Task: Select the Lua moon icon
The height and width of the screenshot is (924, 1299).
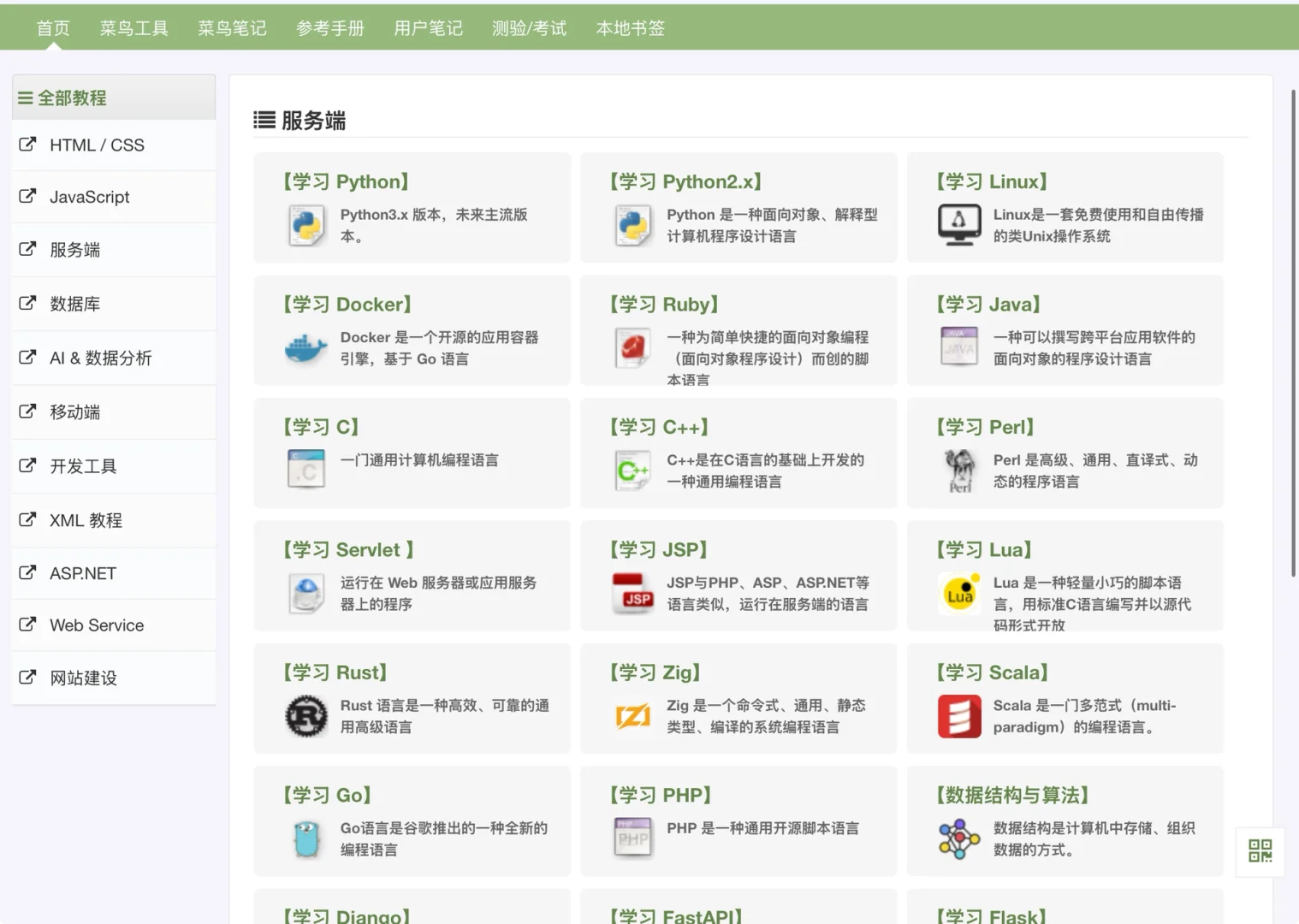Action: tap(958, 593)
